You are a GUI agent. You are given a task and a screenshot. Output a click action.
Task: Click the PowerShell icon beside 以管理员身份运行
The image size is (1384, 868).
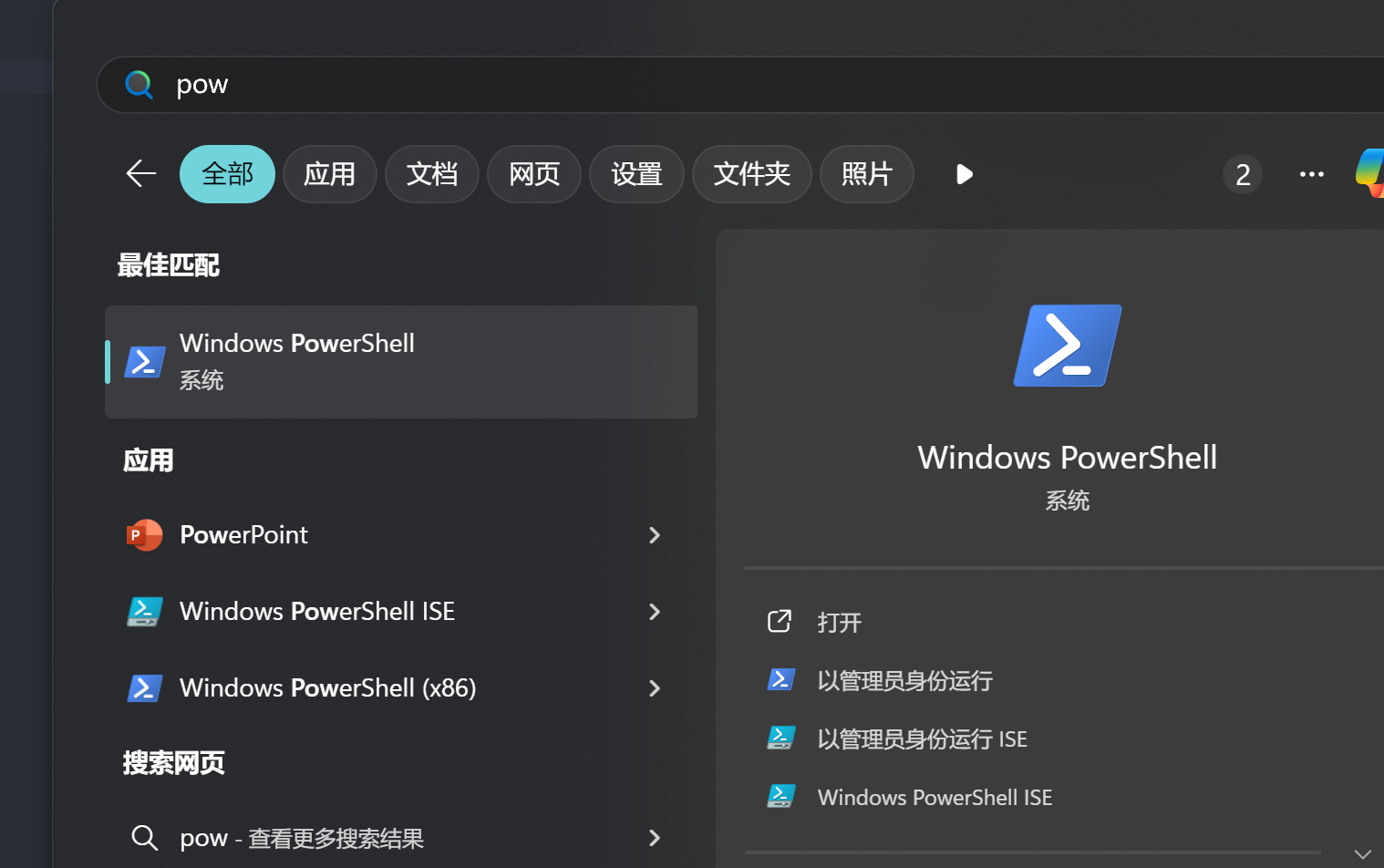[x=780, y=680]
